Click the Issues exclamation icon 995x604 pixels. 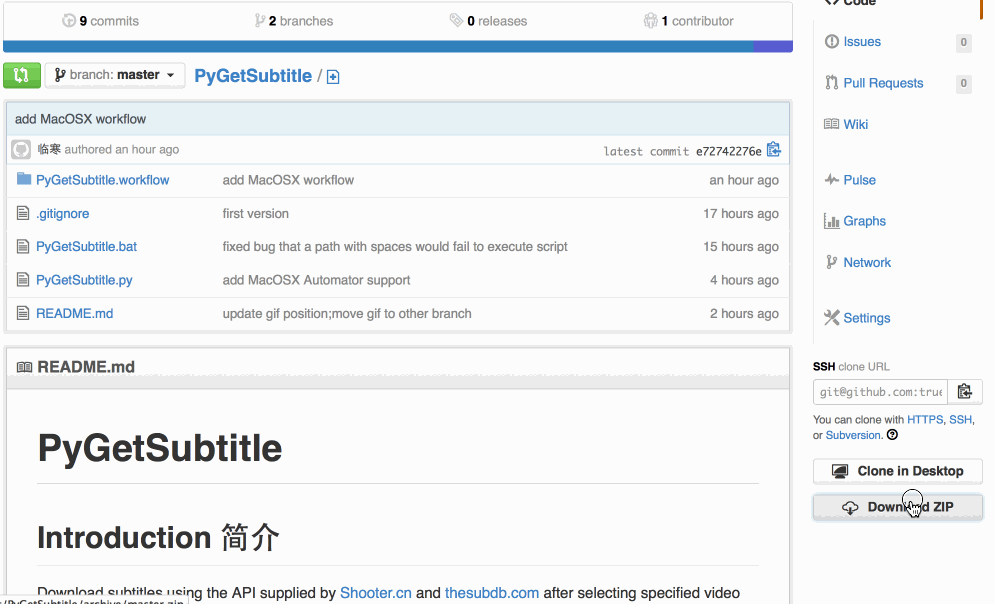(x=831, y=41)
